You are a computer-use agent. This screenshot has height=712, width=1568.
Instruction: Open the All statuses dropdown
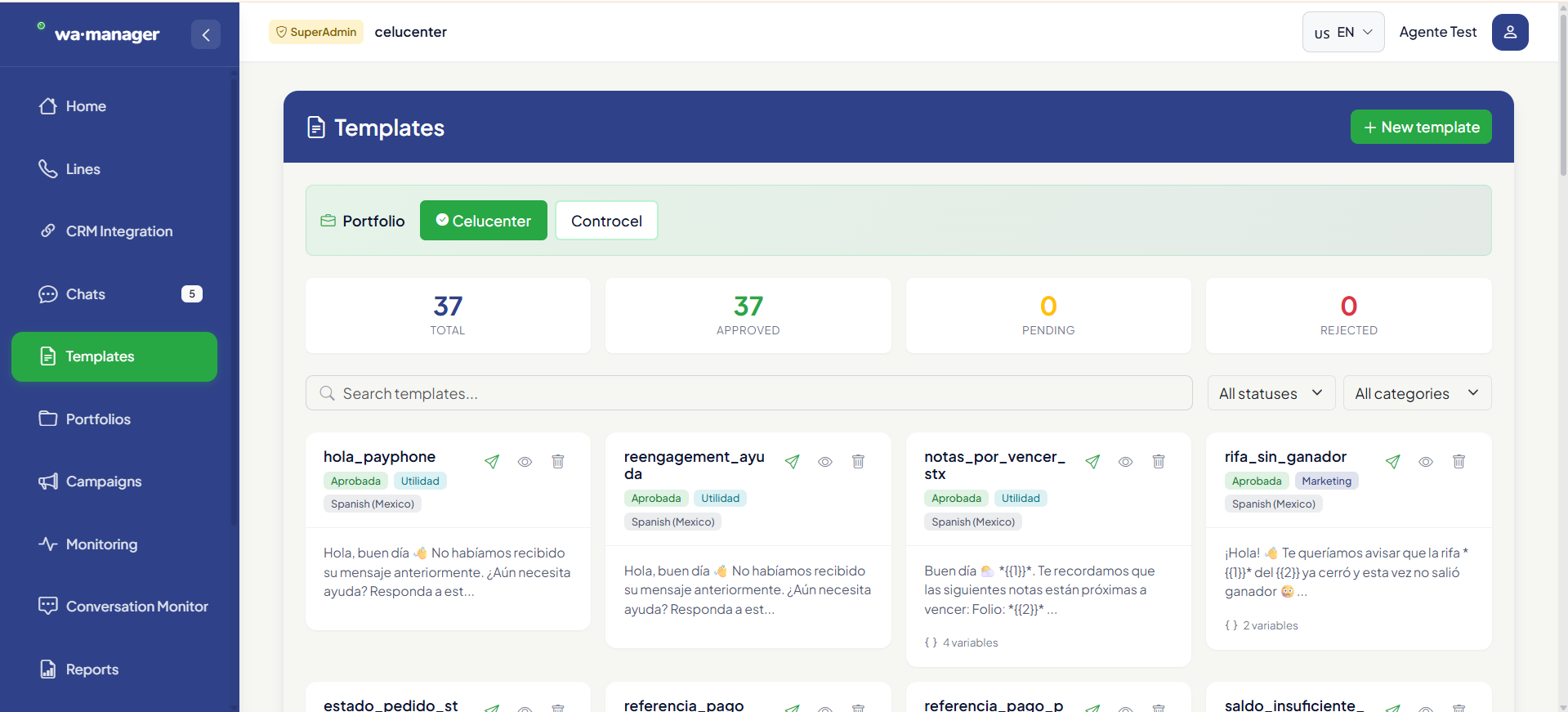(1271, 393)
